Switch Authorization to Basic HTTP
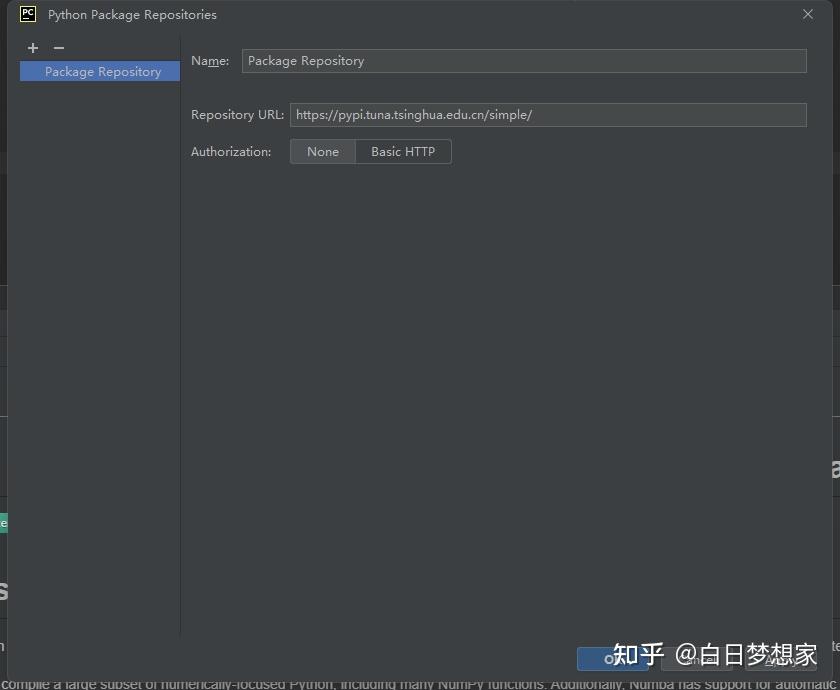The height and width of the screenshot is (690, 840). click(403, 151)
